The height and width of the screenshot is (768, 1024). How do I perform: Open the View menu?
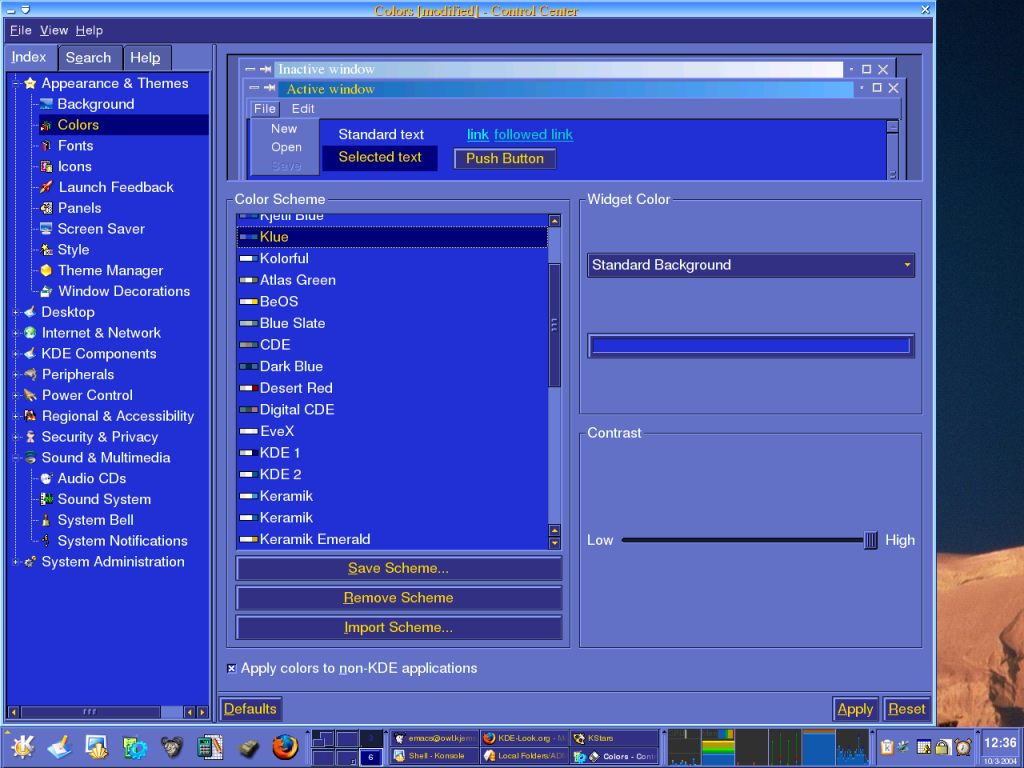pyautogui.click(x=54, y=30)
